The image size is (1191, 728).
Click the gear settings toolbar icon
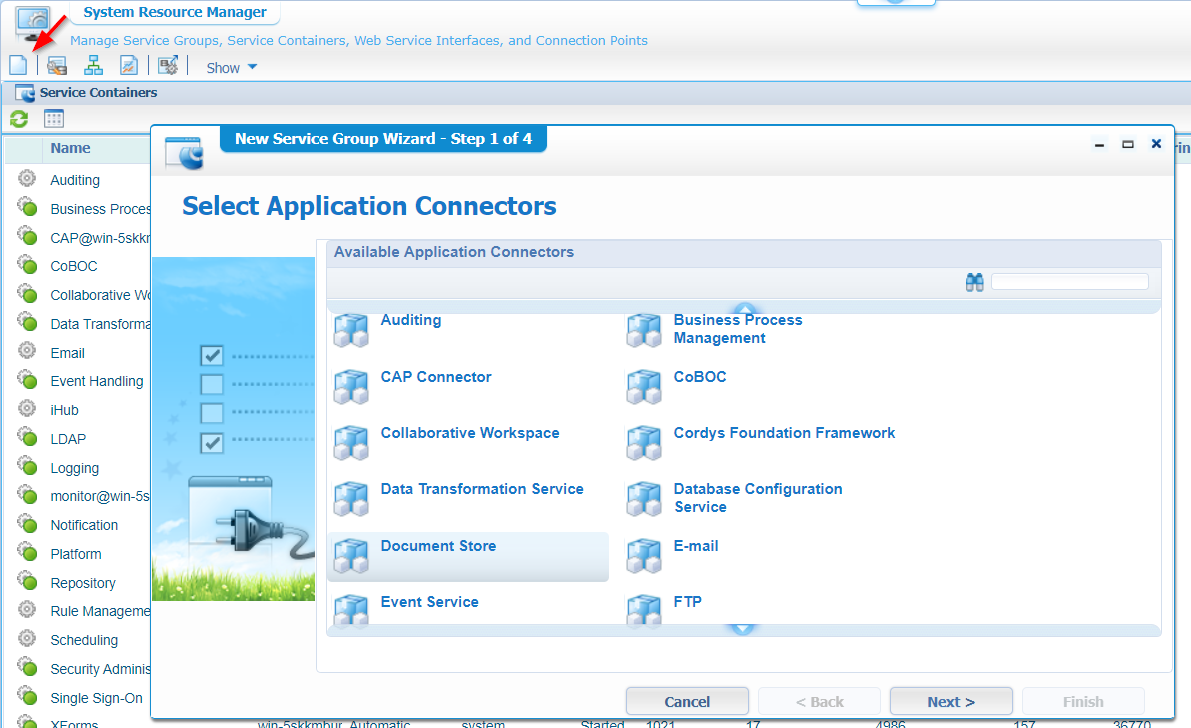click(x=168, y=66)
